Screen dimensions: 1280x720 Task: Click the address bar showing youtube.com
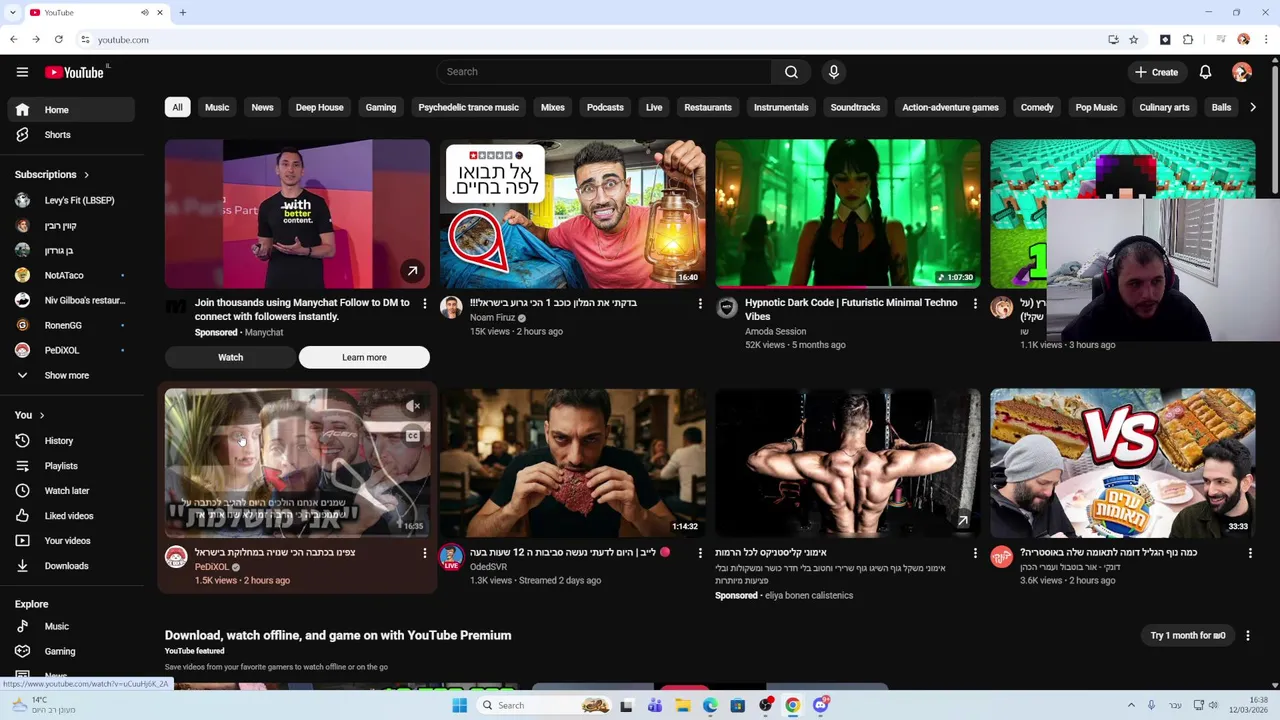tap(591, 40)
